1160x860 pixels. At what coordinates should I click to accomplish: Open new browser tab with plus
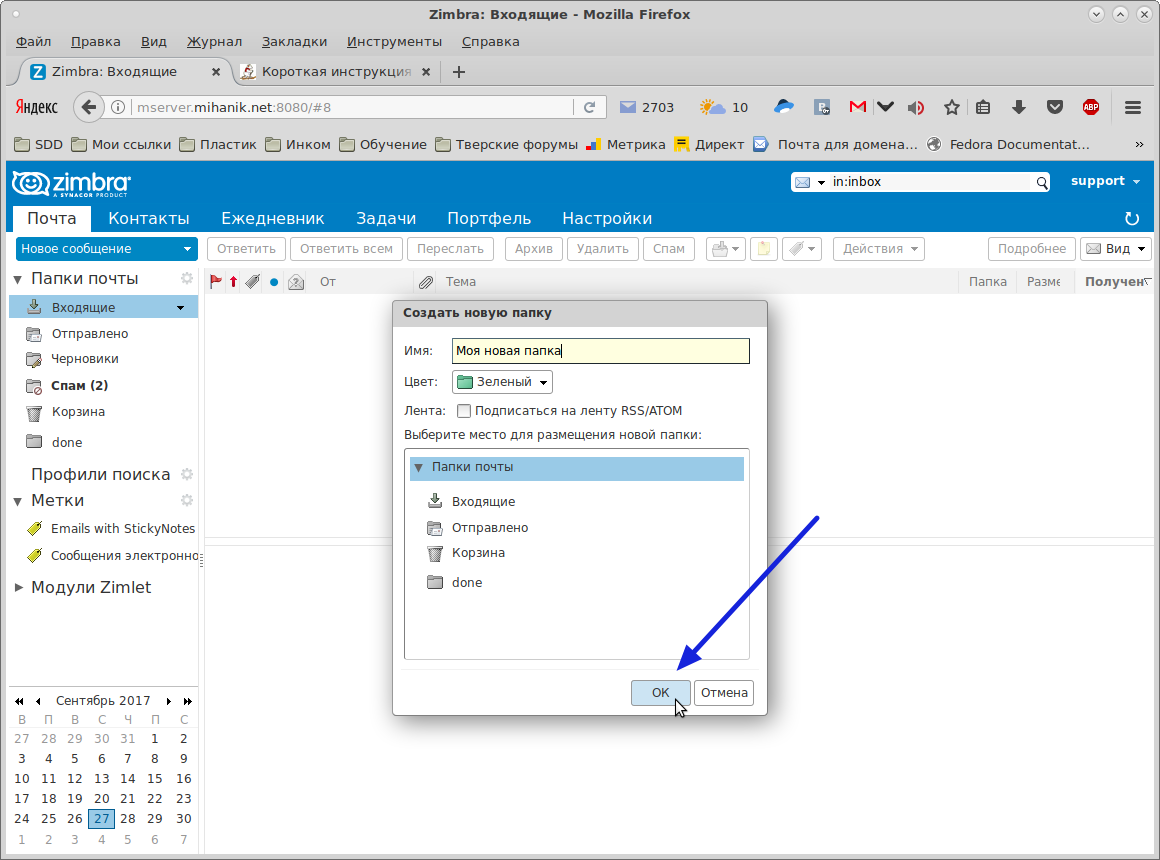click(459, 72)
